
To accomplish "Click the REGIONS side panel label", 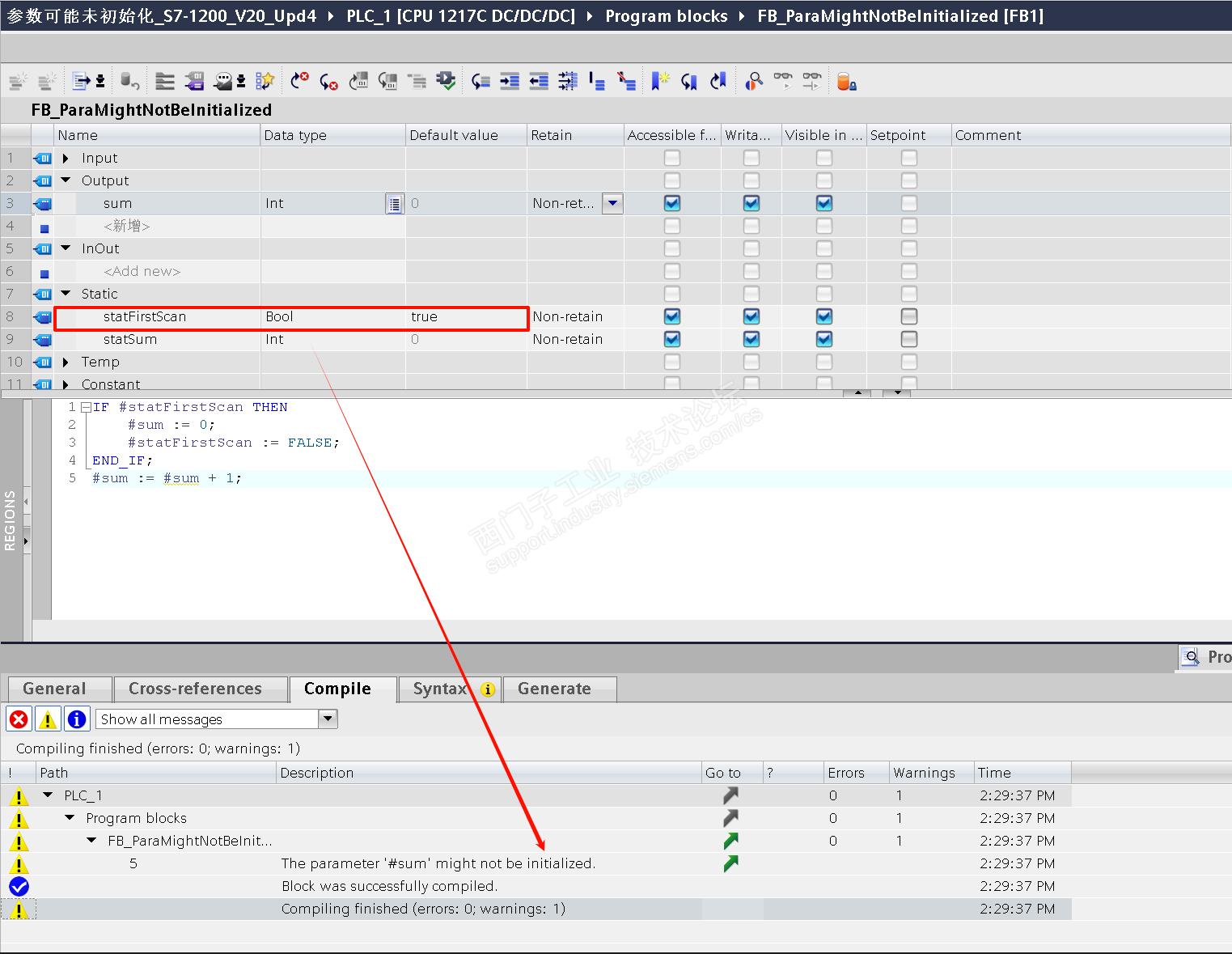I will [x=11, y=520].
